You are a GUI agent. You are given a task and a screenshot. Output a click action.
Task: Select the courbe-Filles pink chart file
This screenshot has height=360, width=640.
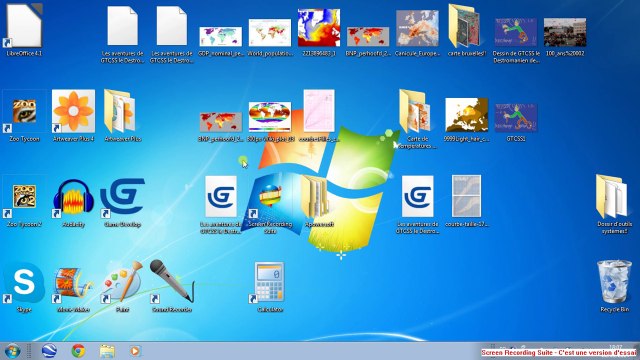[319, 111]
